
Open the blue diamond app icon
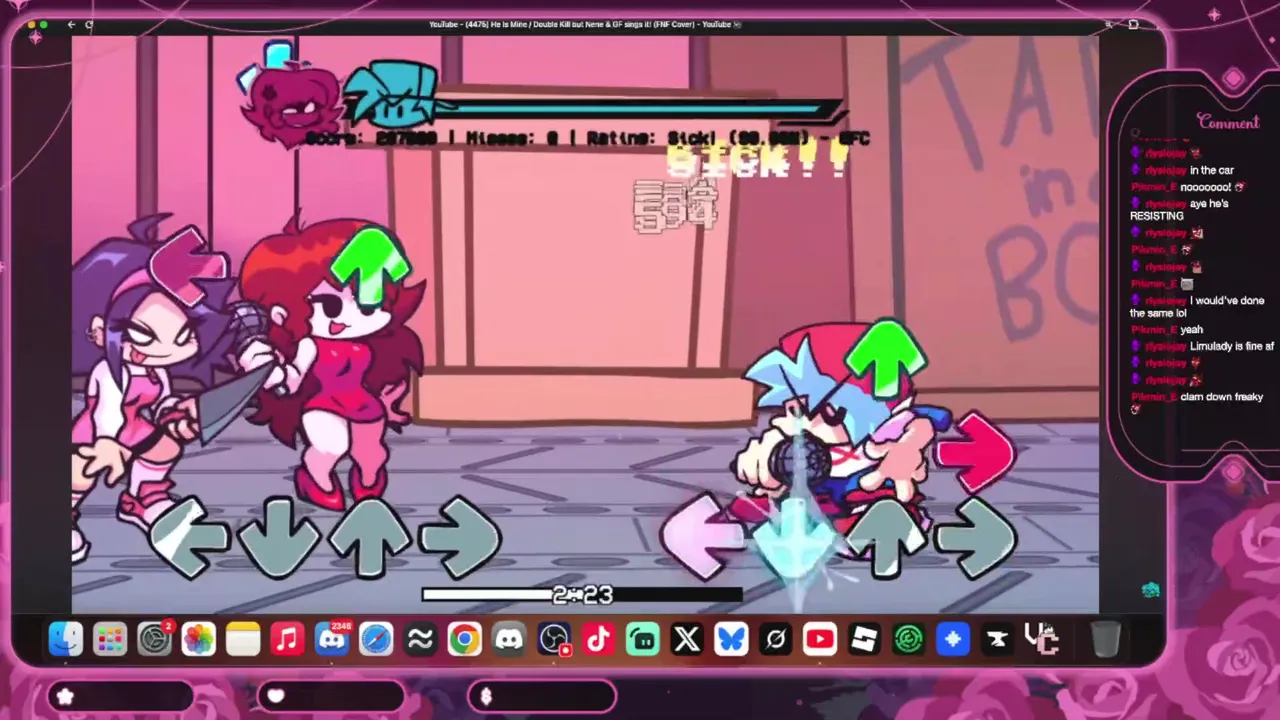[x=952, y=639]
